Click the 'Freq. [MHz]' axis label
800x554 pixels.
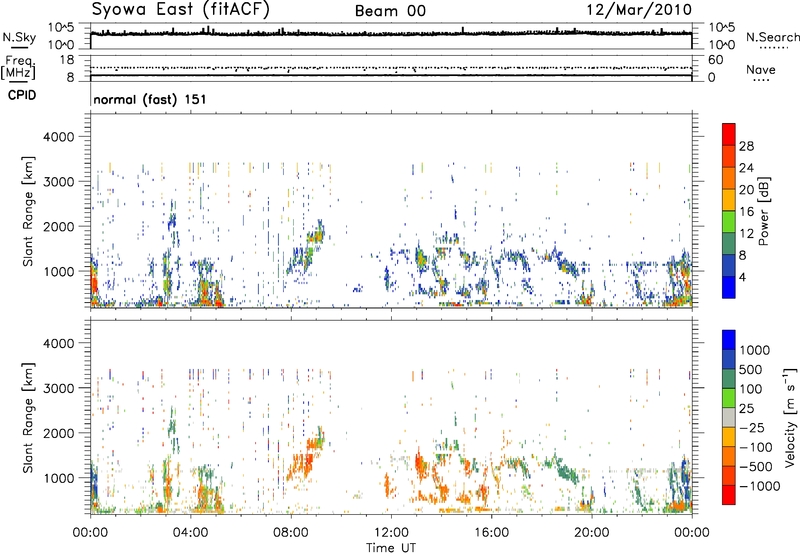point(18,68)
